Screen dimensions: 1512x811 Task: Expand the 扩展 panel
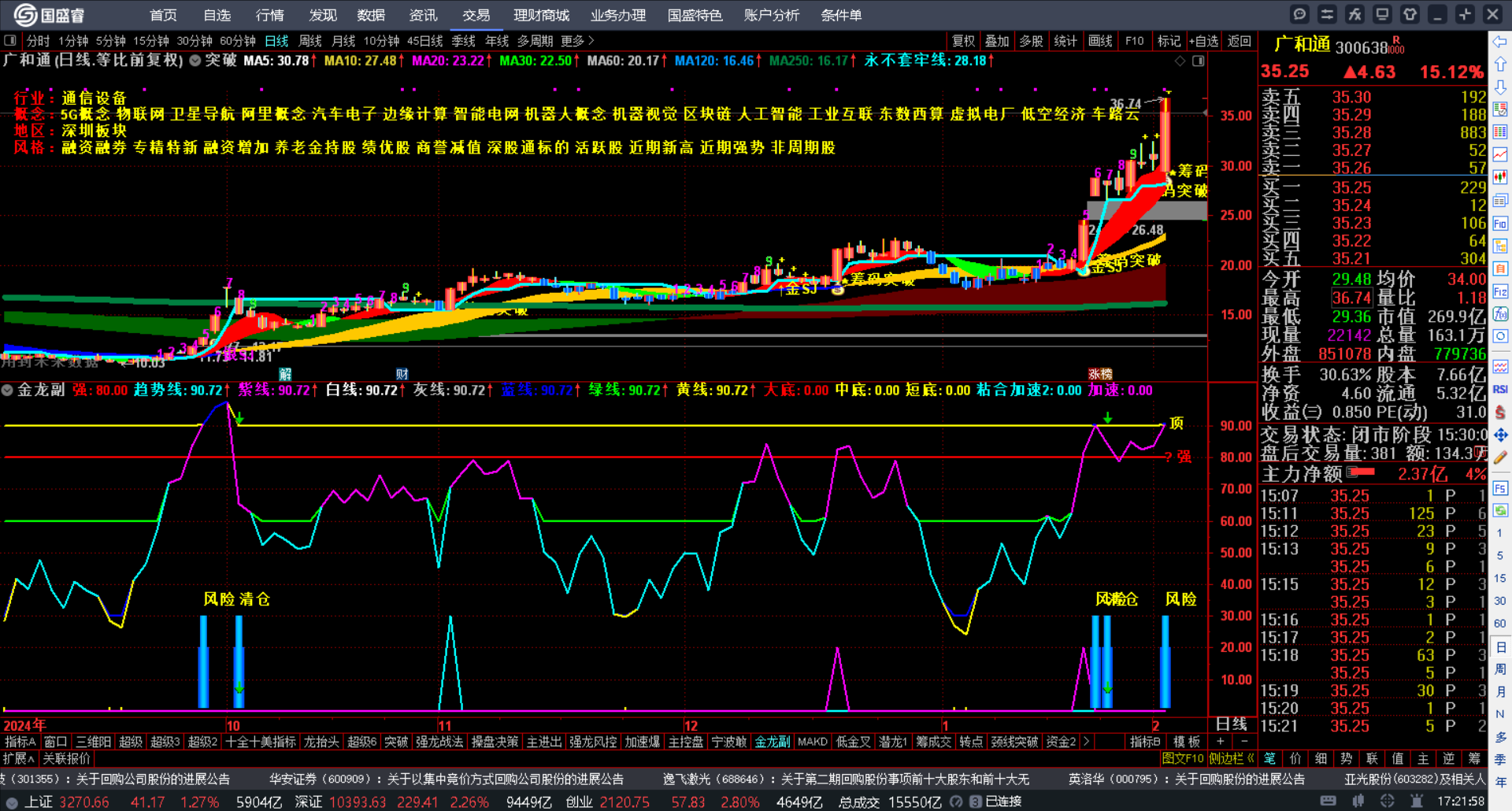19,759
